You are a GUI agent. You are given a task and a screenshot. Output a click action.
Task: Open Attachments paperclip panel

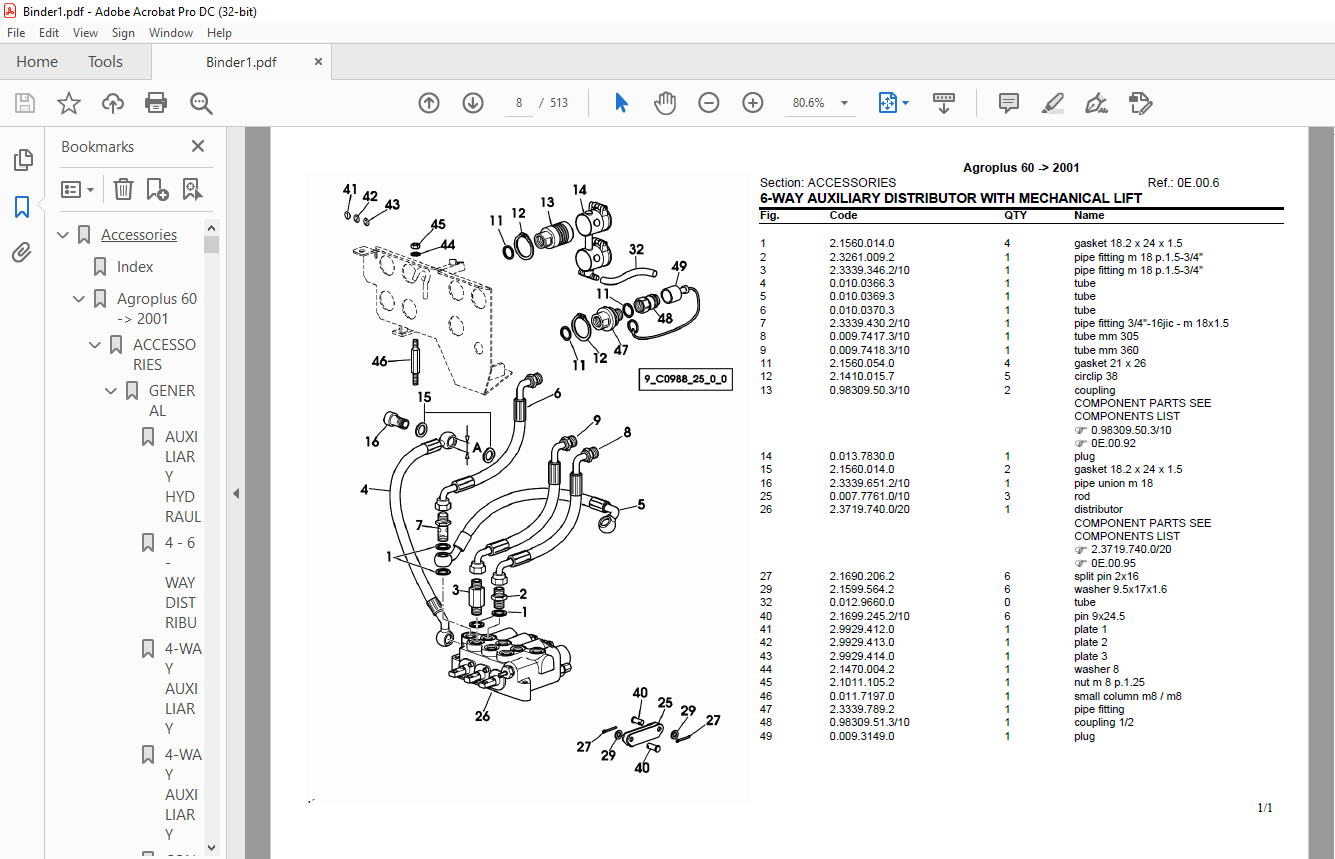click(22, 252)
